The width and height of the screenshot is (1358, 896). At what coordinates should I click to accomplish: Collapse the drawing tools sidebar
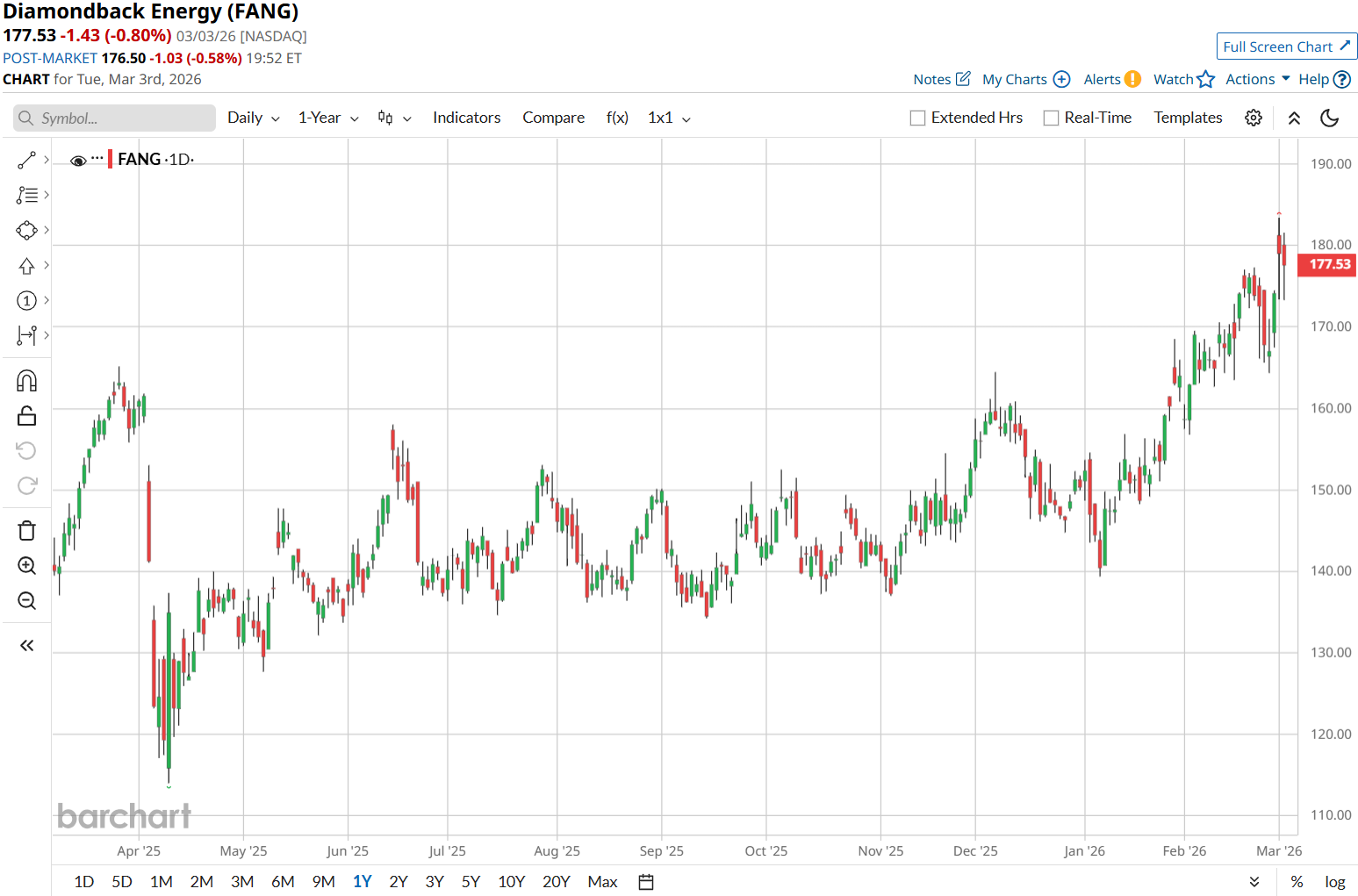(26, 646)
